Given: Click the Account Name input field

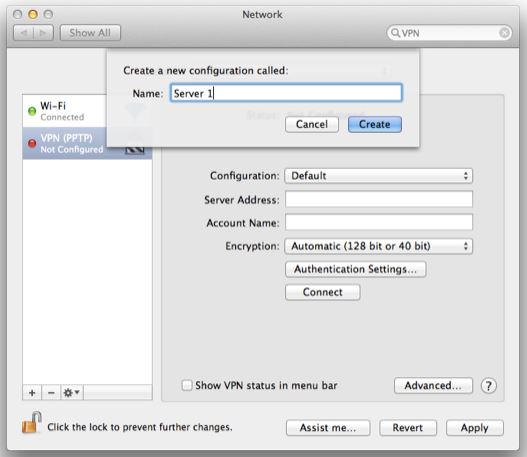Looking at the screenshot, I should coord(379,222).
